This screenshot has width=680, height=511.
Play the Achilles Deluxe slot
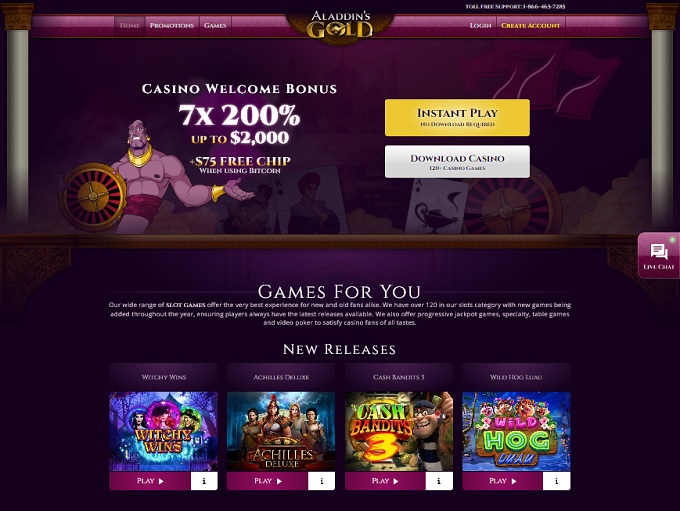(268, 481)
